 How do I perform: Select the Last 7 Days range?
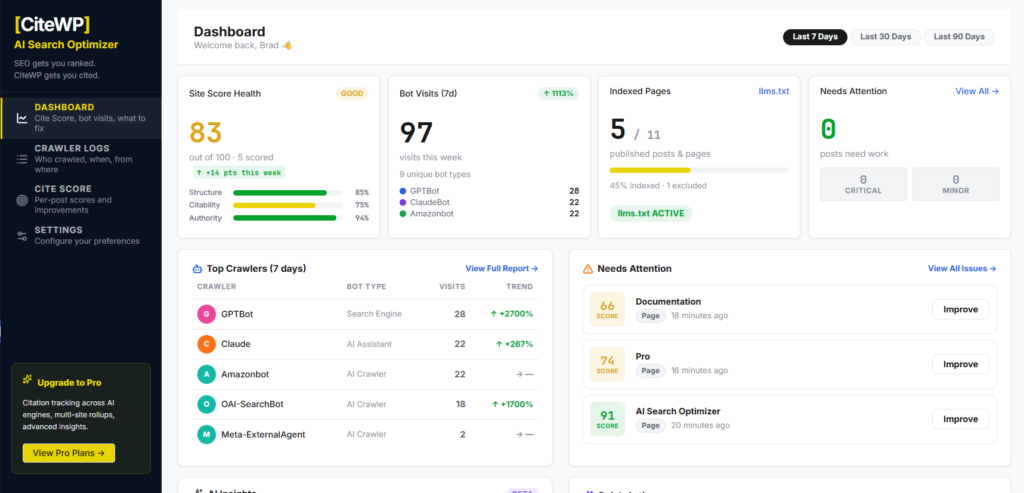(x=815, y=37)
